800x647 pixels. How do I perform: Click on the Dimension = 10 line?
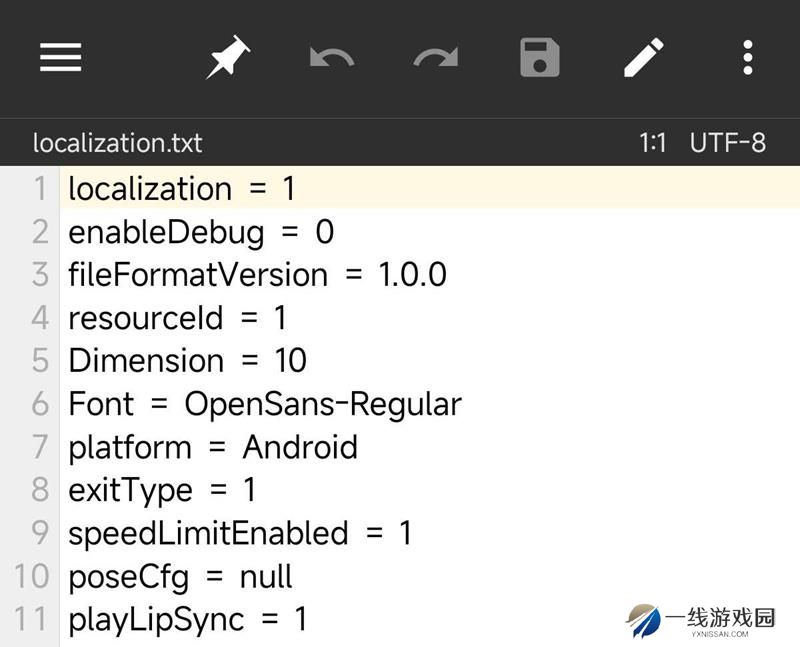187,361
